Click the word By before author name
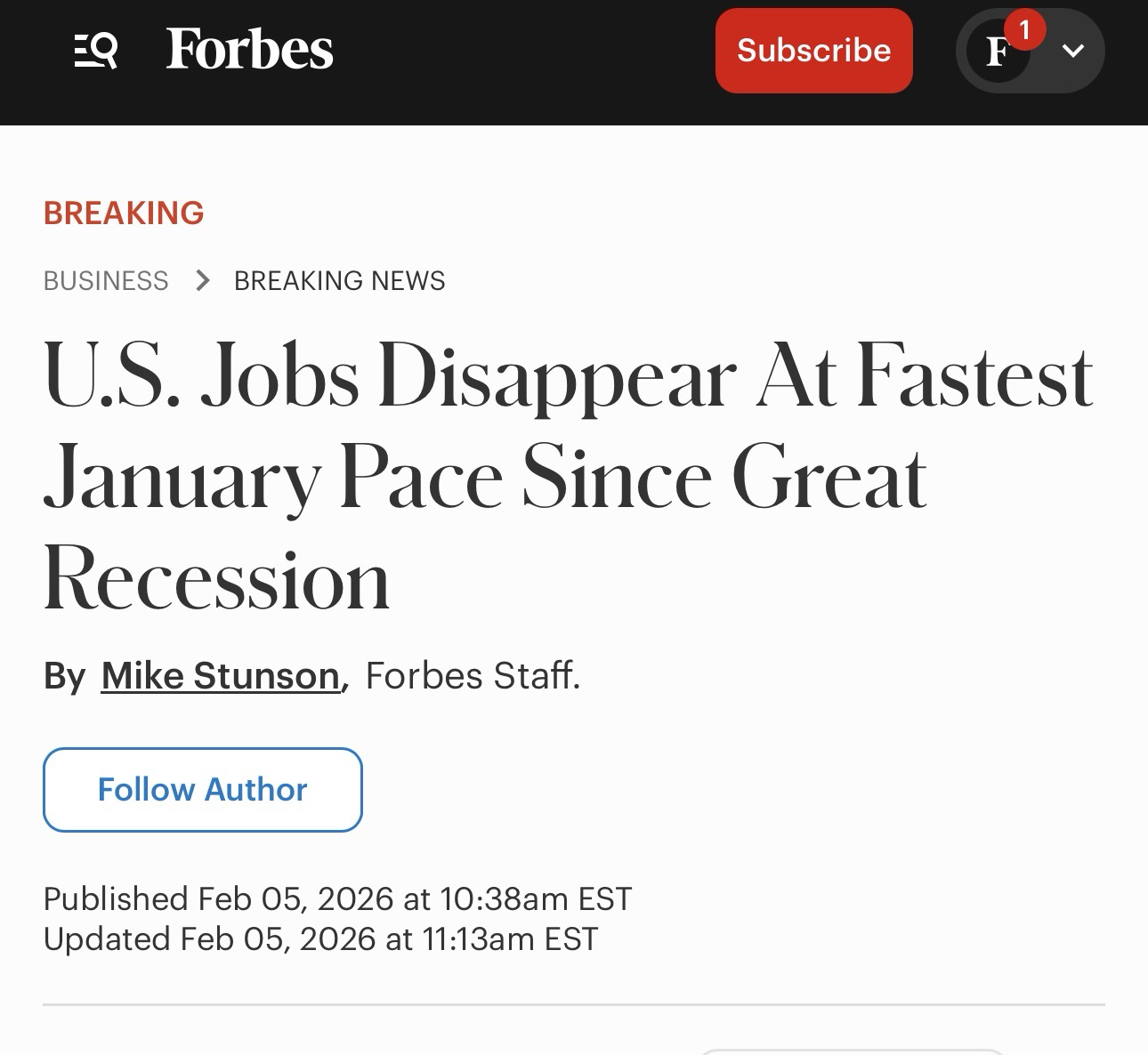The image size is (1148, 1055). (x=64, y=676)
